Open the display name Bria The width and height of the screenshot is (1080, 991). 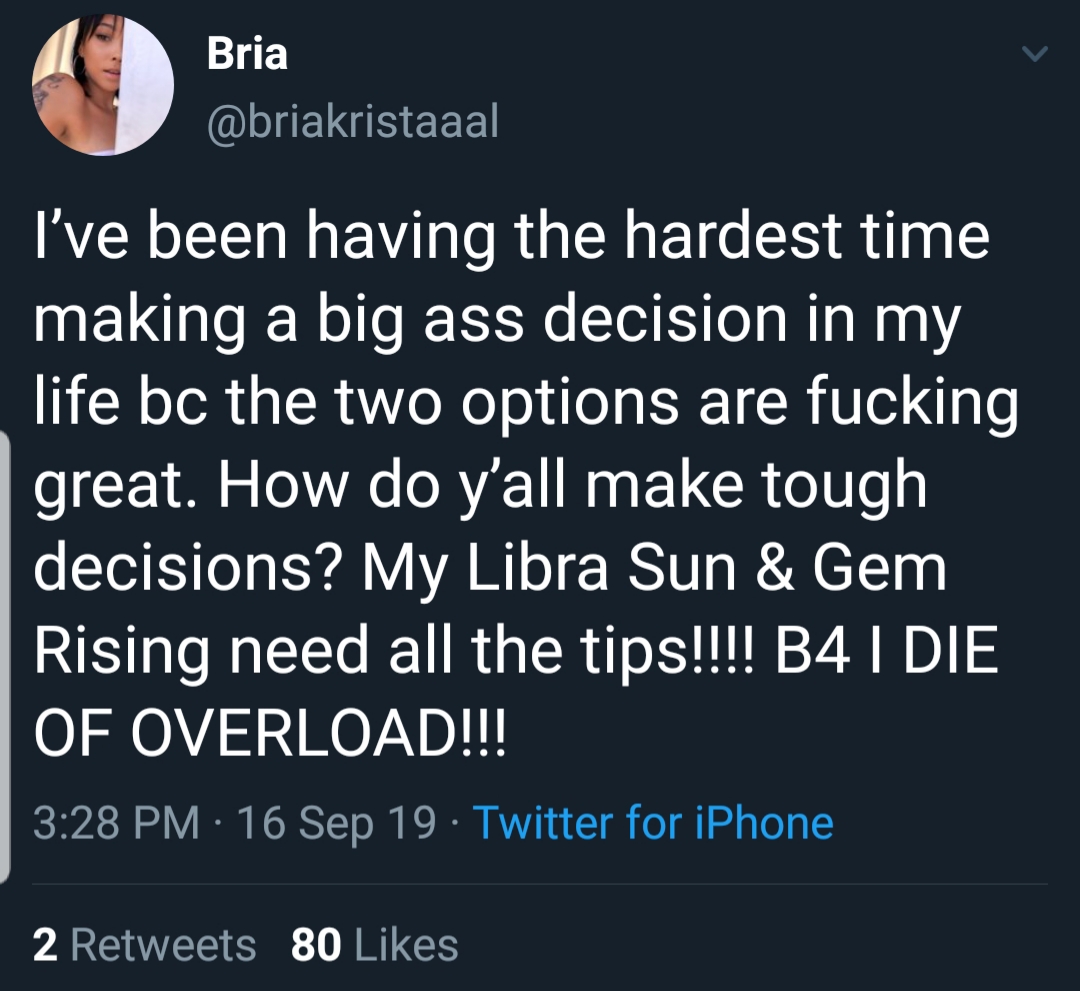tap(247, 53)
